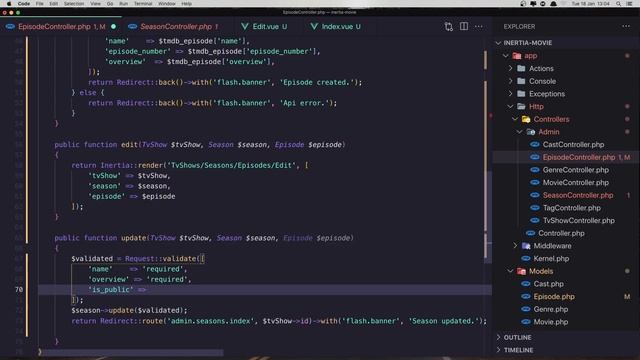Image resolution: width=640 pixels, height=360 pixels.
Task: Click the update function name in code
Action: pyautogui.click(x=133, y=238)
